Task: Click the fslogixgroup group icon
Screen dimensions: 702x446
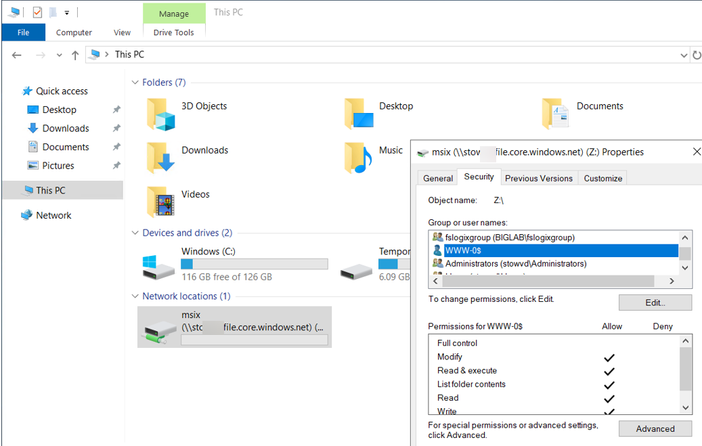Action: click(x=437, y=237)
